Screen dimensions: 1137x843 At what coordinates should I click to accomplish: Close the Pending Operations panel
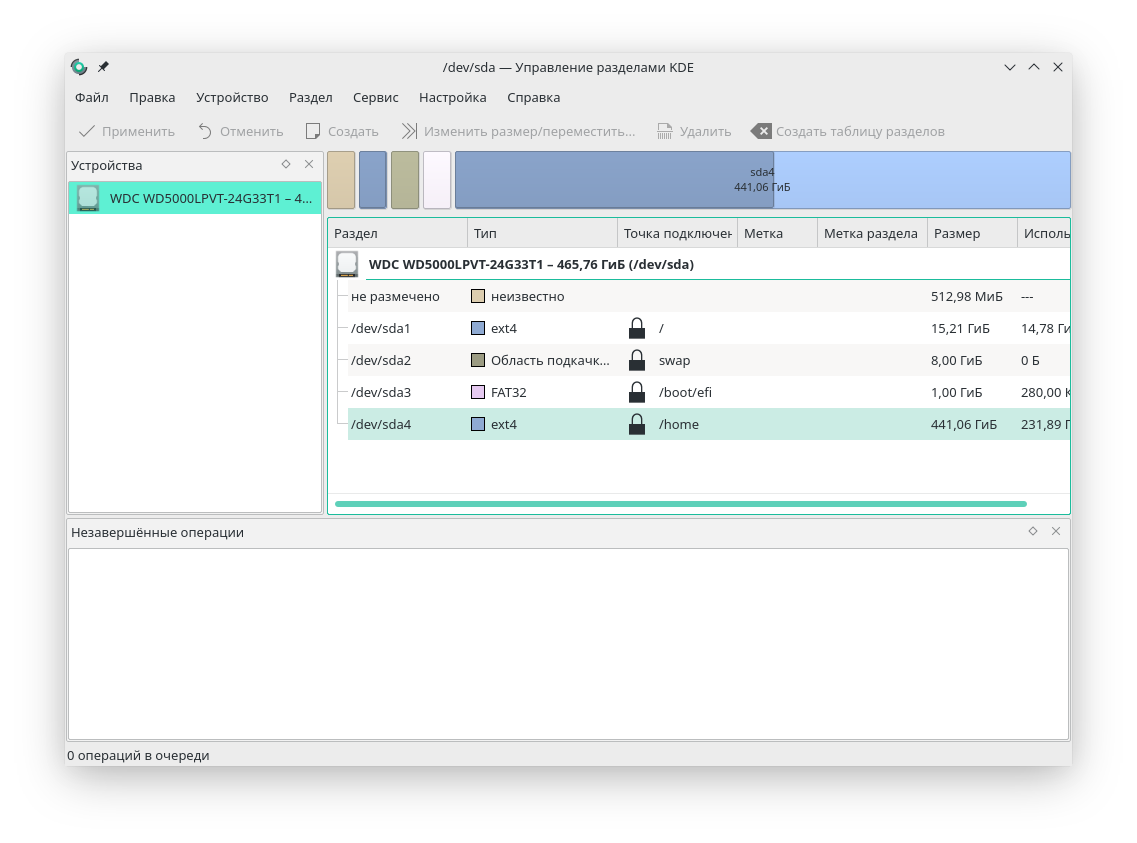tap(1056, 531)
